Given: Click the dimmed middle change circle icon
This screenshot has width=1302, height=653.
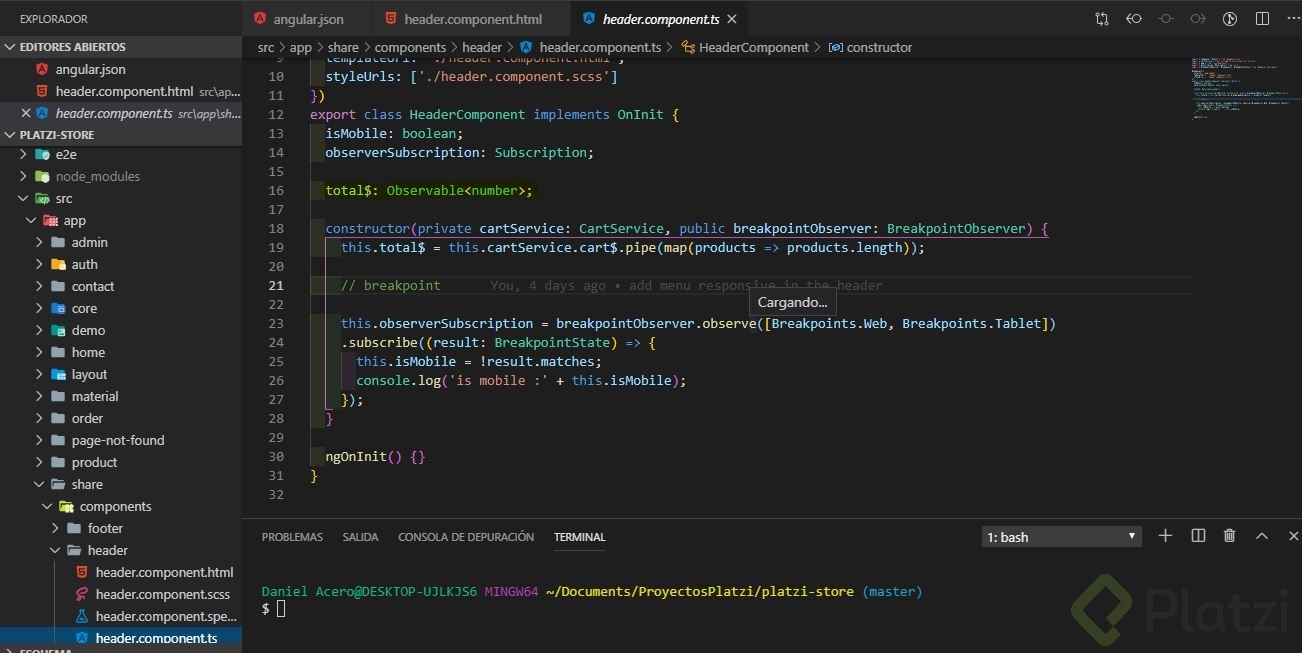Looking at the screenshot, I should pyautogui.click(x=1166, y=19).
